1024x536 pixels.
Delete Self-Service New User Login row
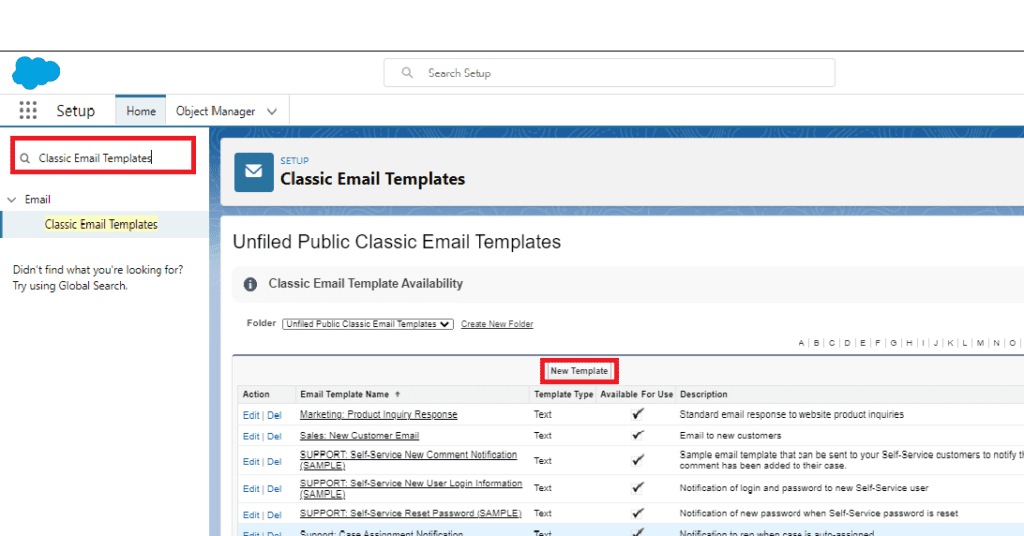tap(274, 489)
